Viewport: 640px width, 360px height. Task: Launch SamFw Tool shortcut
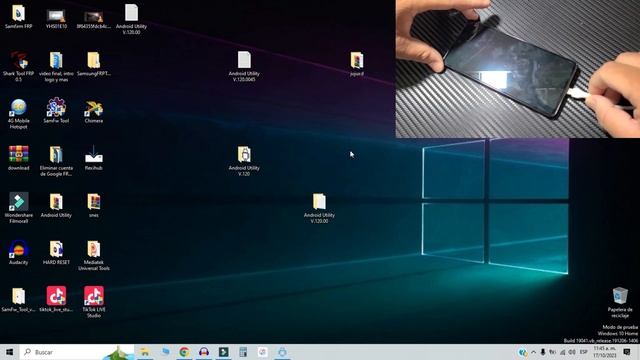pyautogui.click(x=56, y=111)
